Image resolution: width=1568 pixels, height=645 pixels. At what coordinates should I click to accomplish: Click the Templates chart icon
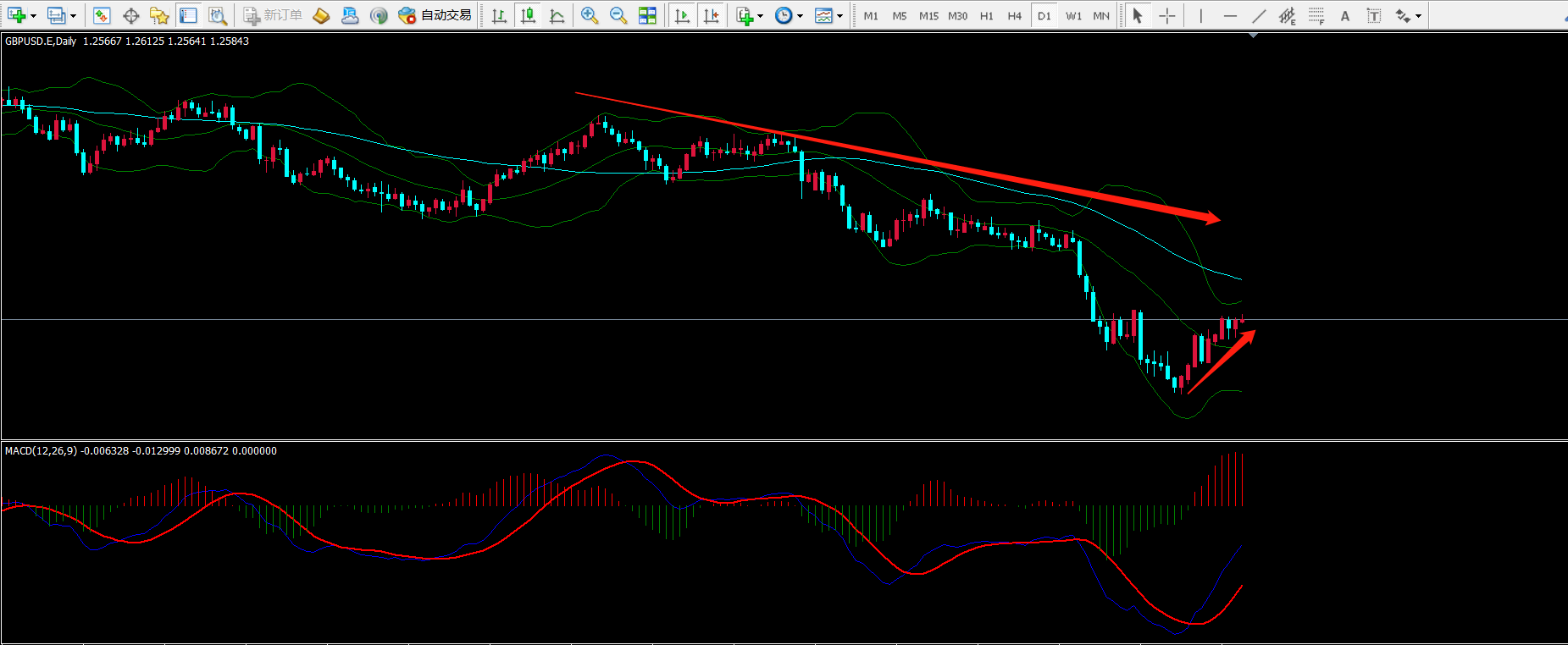[823, 15]
